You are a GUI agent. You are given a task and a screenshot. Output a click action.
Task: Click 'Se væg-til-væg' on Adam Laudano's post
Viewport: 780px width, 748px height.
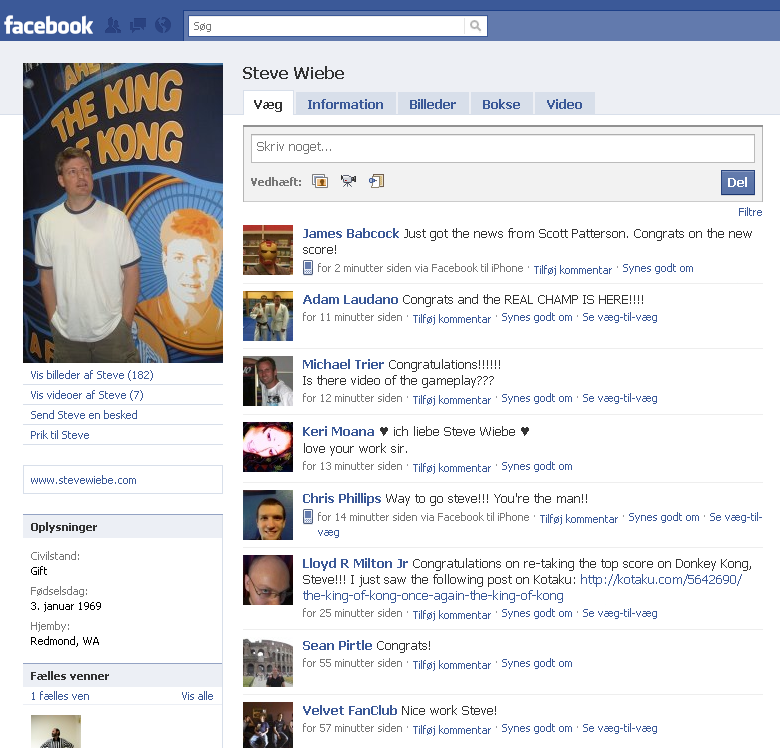pos(620,317)
